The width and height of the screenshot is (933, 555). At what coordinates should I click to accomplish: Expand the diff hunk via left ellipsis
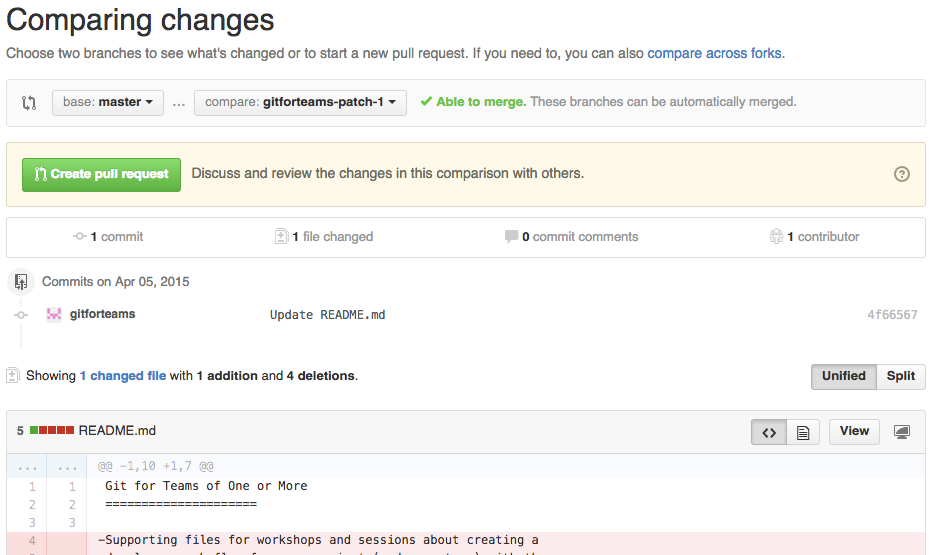coord(27,466)
